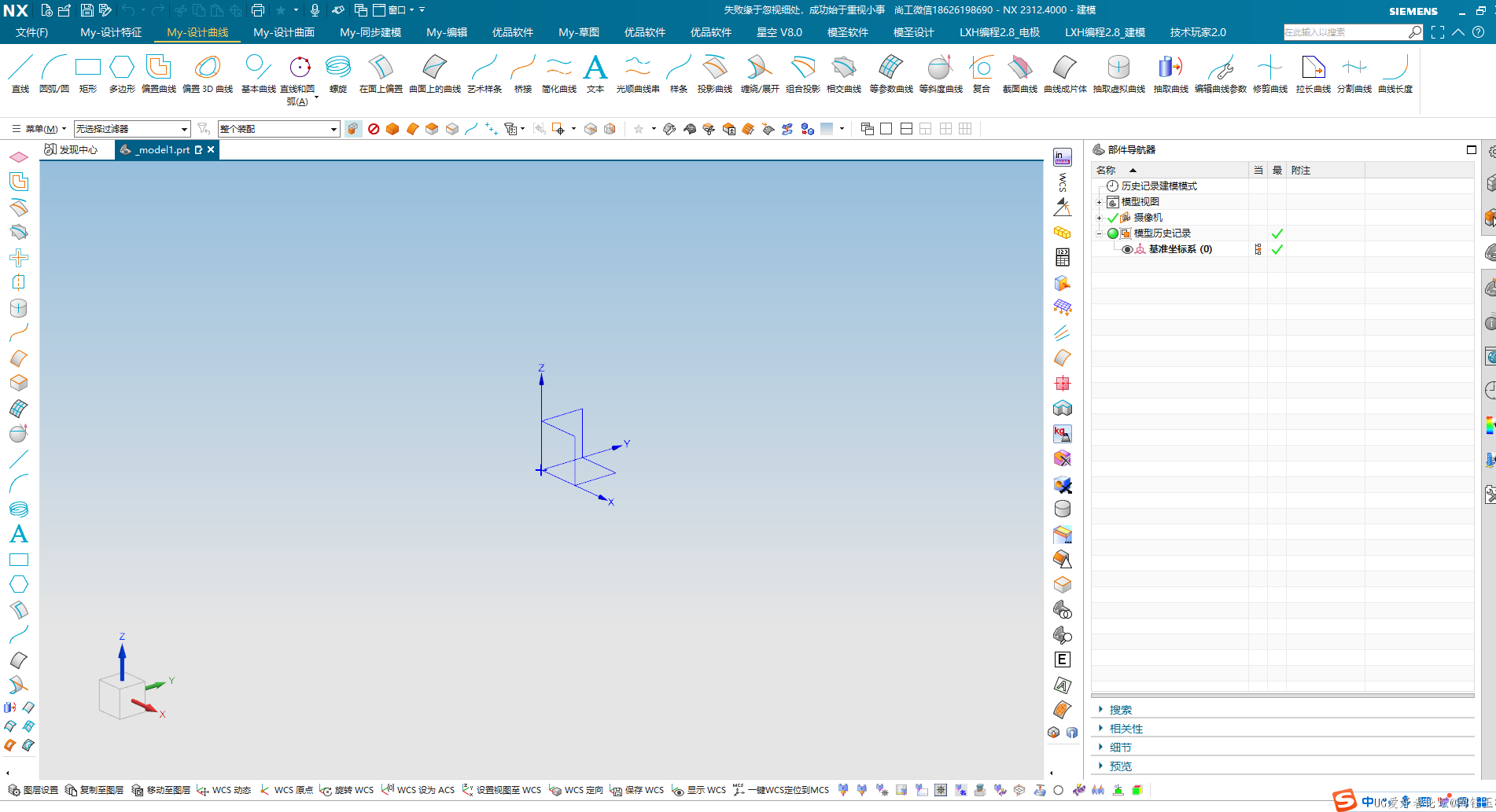The image size is (1496, 812).
Task: Open the 投影曲线 project curve tool
Action: click(715, 74)
